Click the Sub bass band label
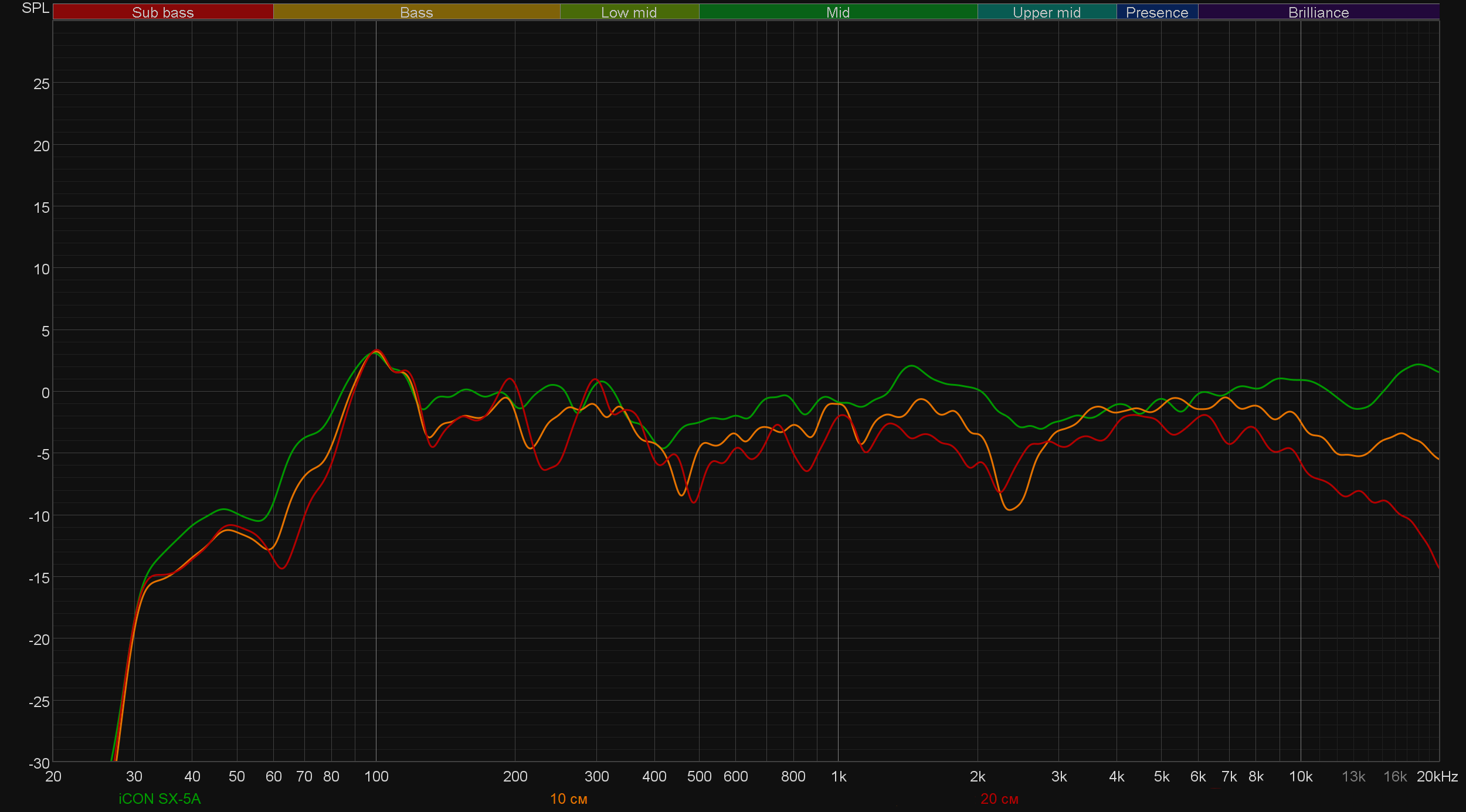 point(162,12)
